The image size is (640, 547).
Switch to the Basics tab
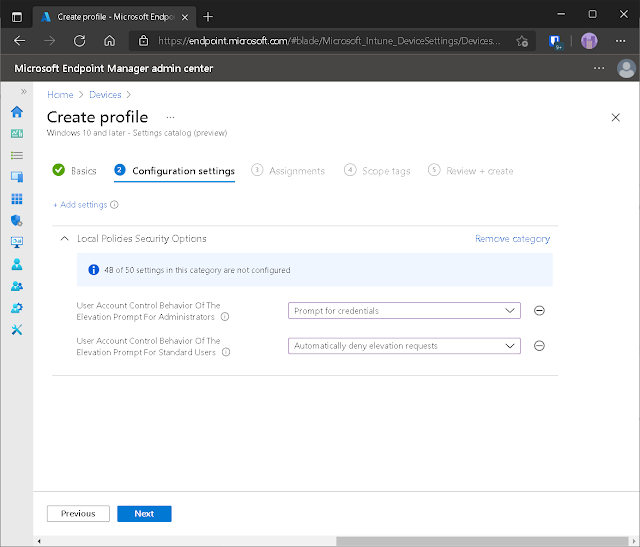[75, 171]
